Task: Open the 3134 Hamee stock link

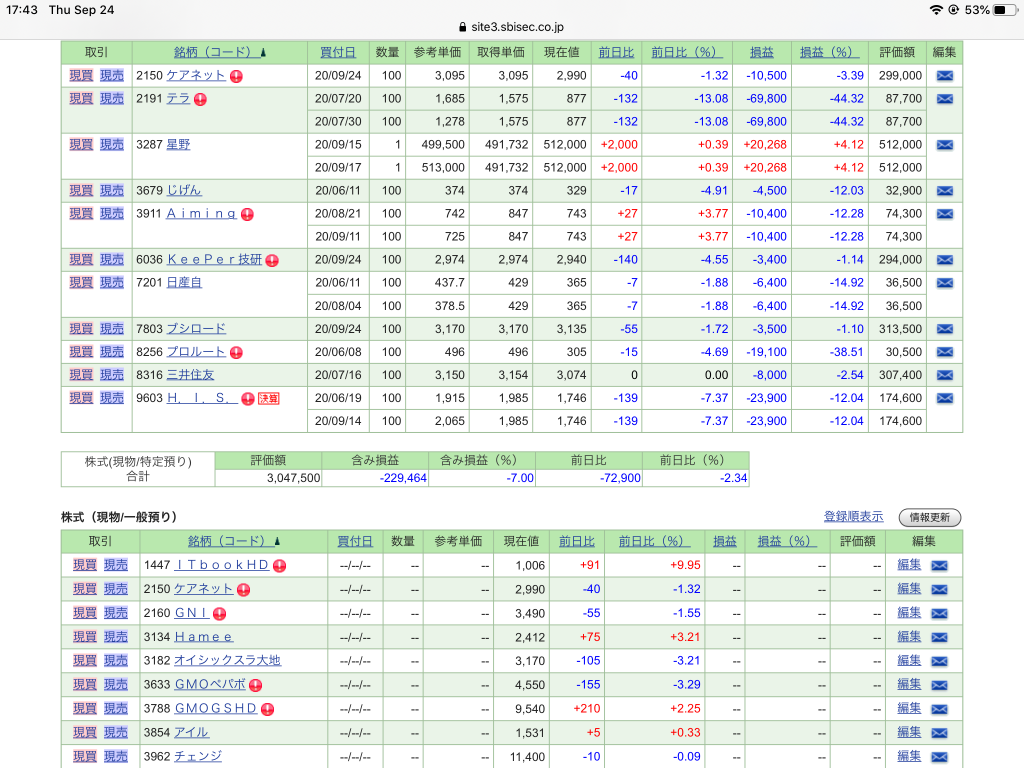Action: [x=203, y=637]
